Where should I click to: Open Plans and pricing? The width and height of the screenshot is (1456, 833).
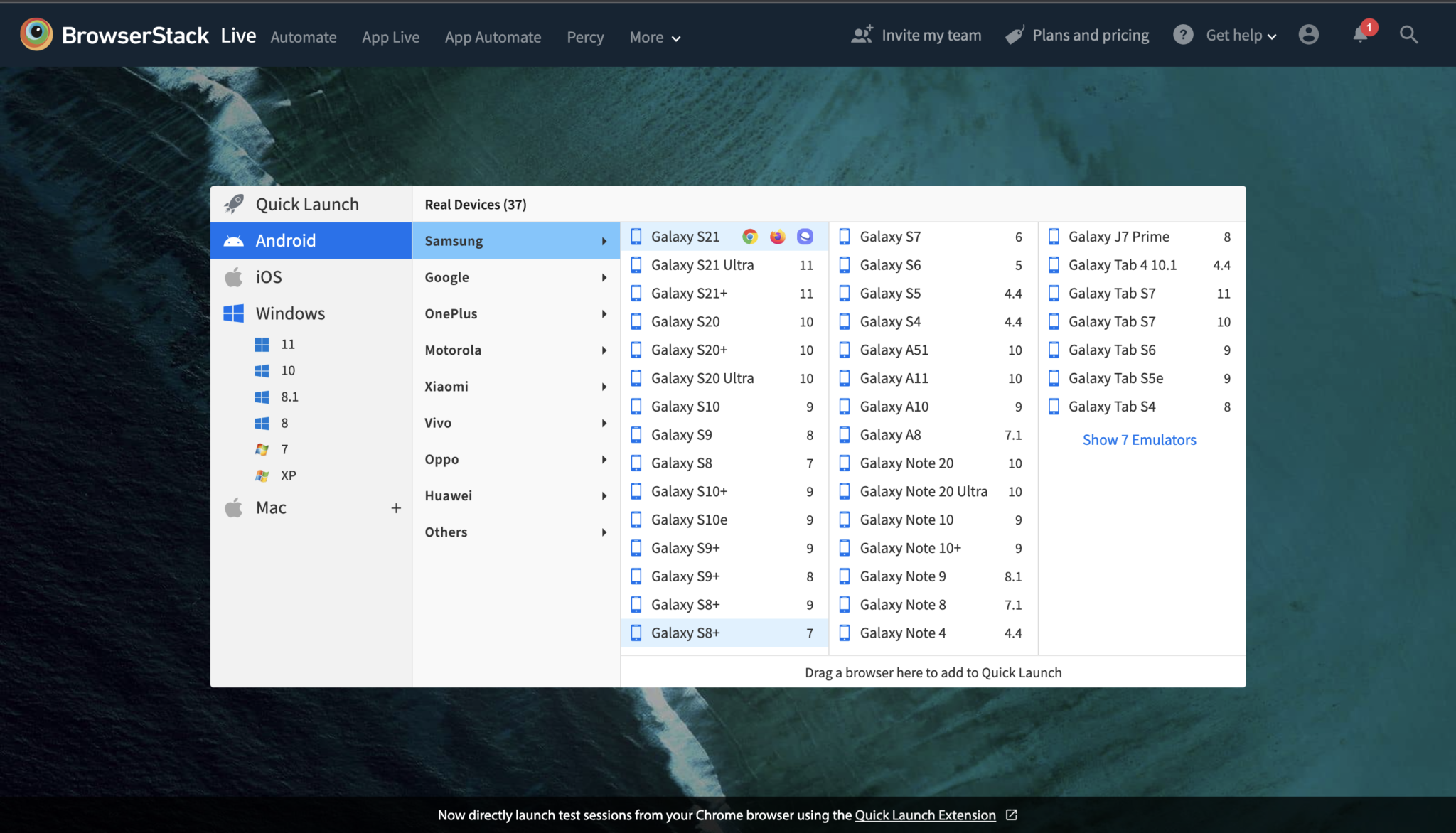(x=1077, y=36)
